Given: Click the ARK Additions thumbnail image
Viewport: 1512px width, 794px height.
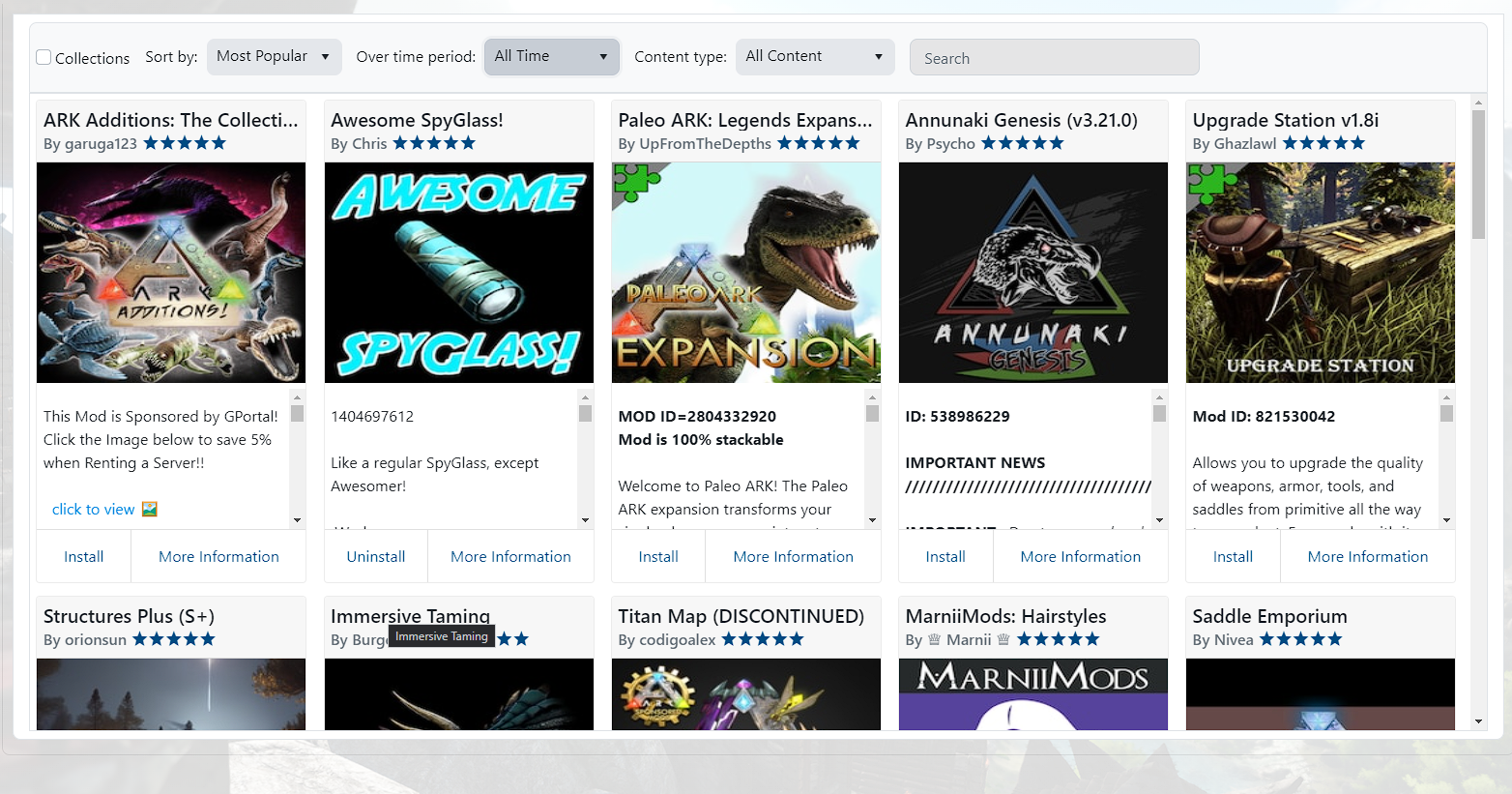Looking at the screenshot, I should click(x=171, y=273).
